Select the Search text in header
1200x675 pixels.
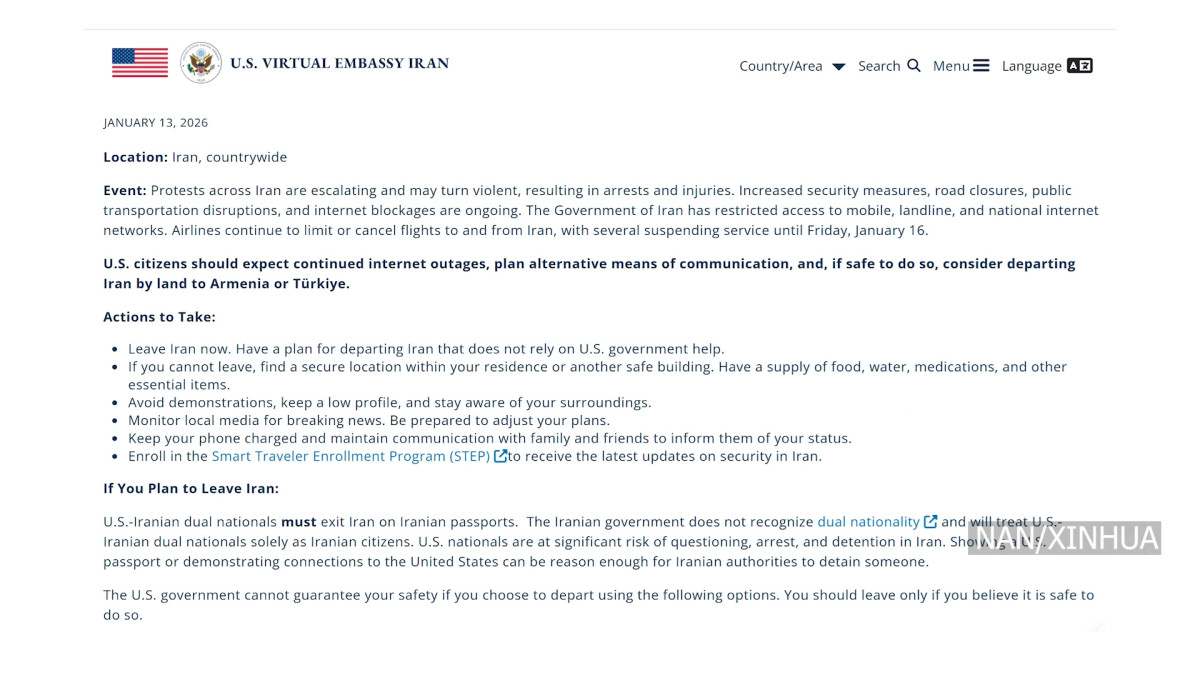pos(879,66)
